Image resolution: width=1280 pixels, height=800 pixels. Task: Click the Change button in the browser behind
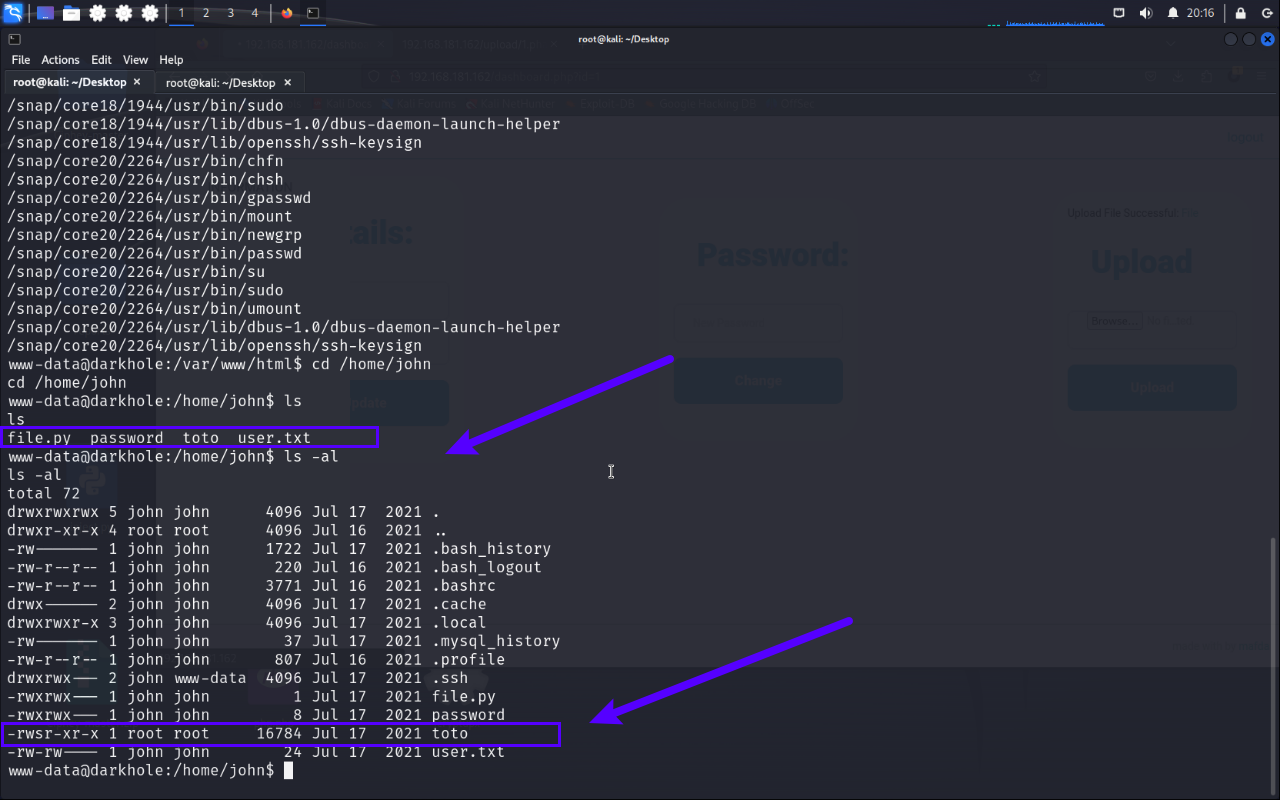[x=758, y=381]
